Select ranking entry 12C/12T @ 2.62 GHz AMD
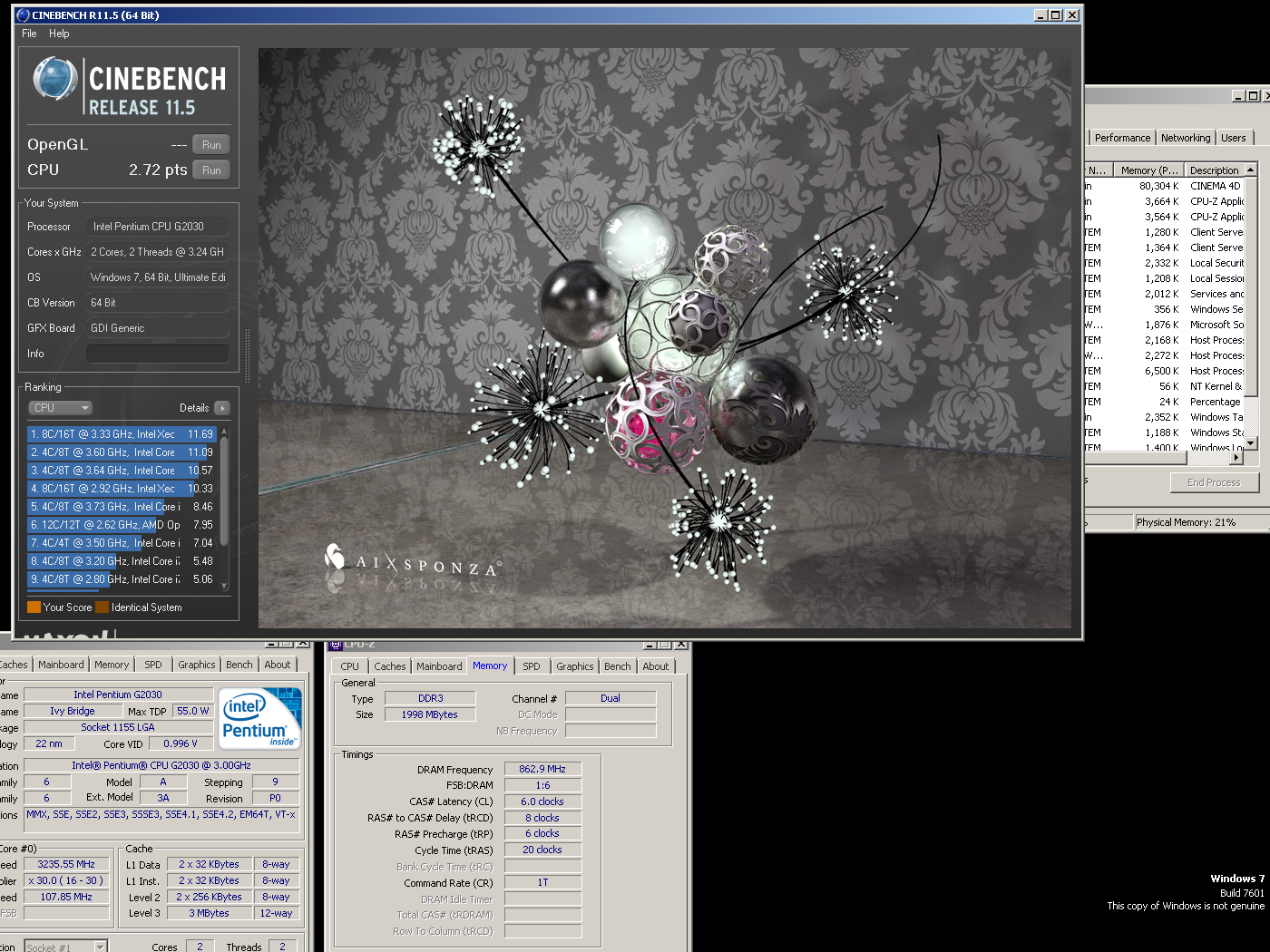The image size is (1270, 952). [x=122, y=525]
